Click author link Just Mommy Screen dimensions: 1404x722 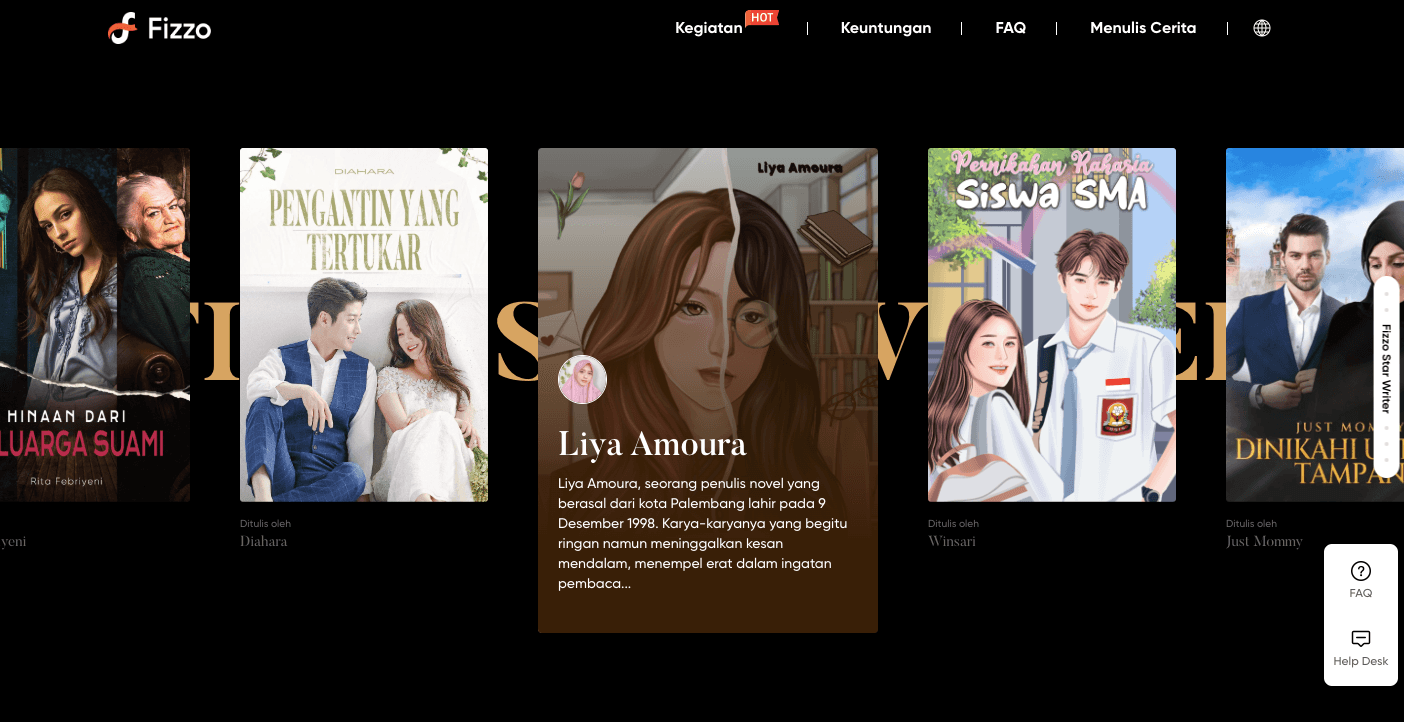click(1264, 541)
